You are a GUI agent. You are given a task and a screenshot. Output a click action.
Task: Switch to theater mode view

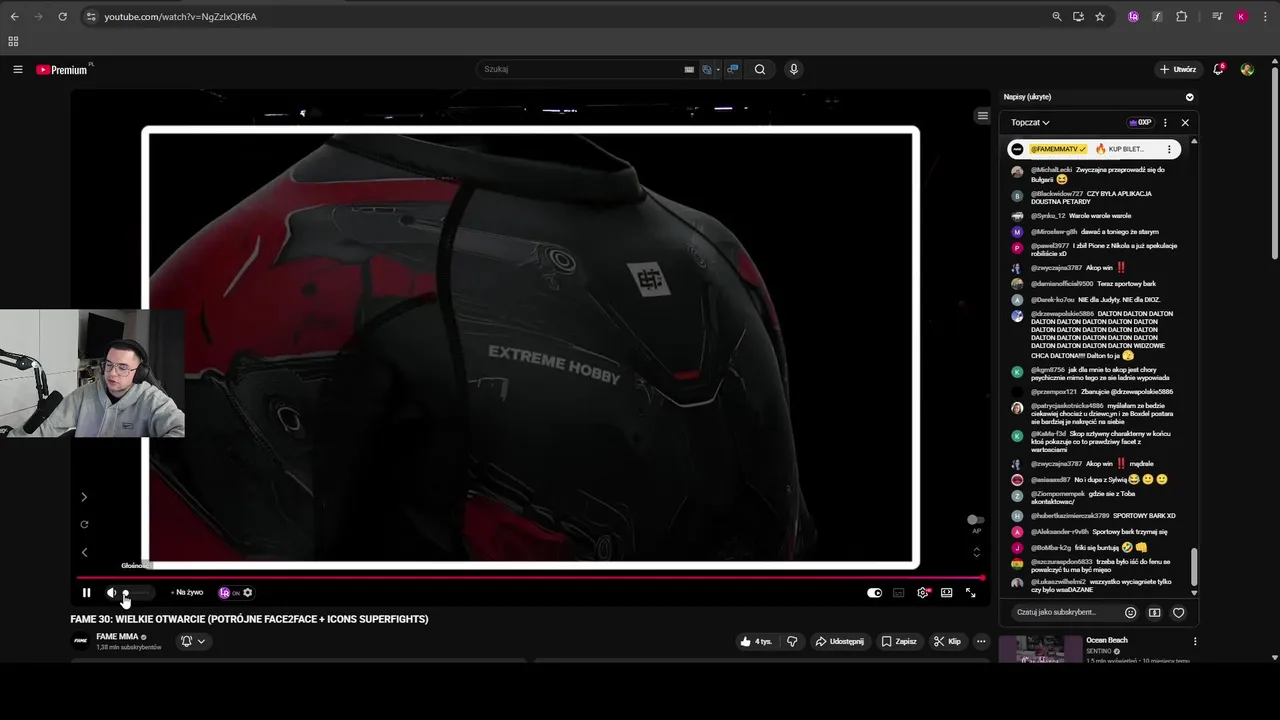[x=947, y=593]
